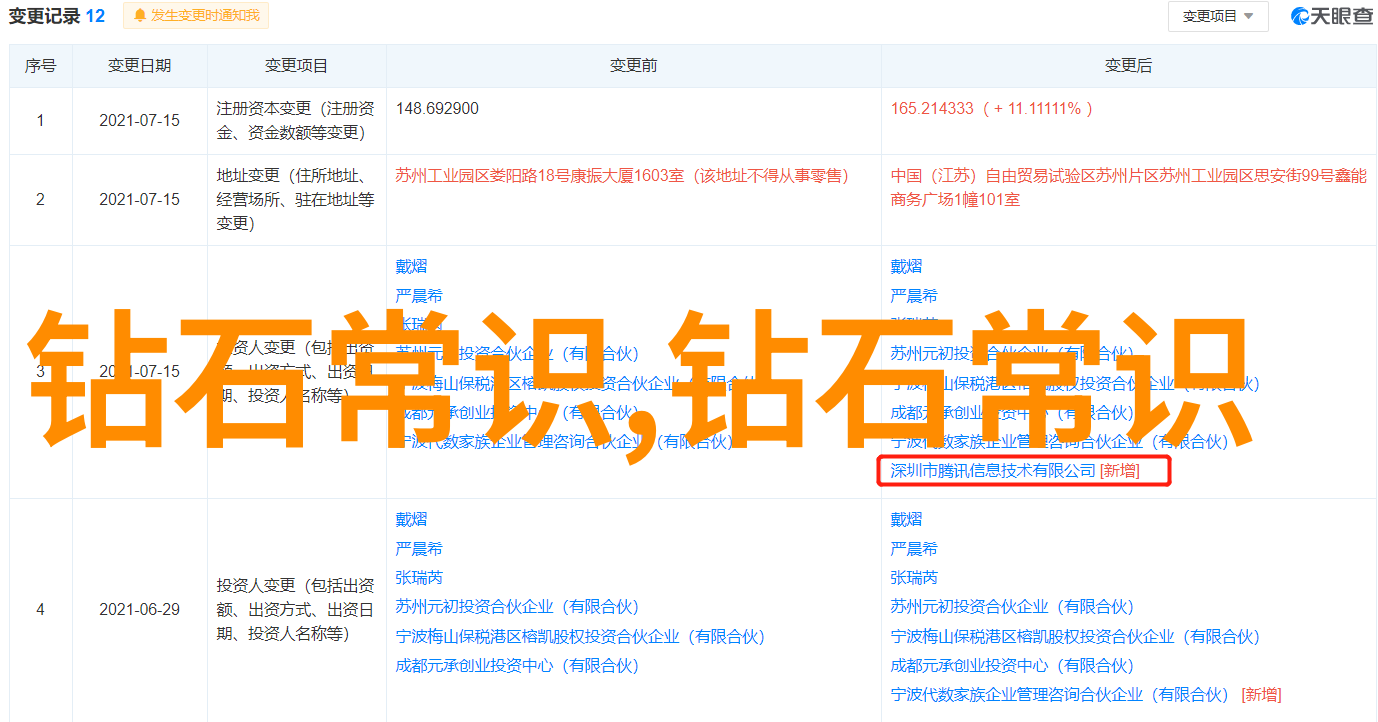
Task: Click the 序号 column header
Action: pos(41,66)
